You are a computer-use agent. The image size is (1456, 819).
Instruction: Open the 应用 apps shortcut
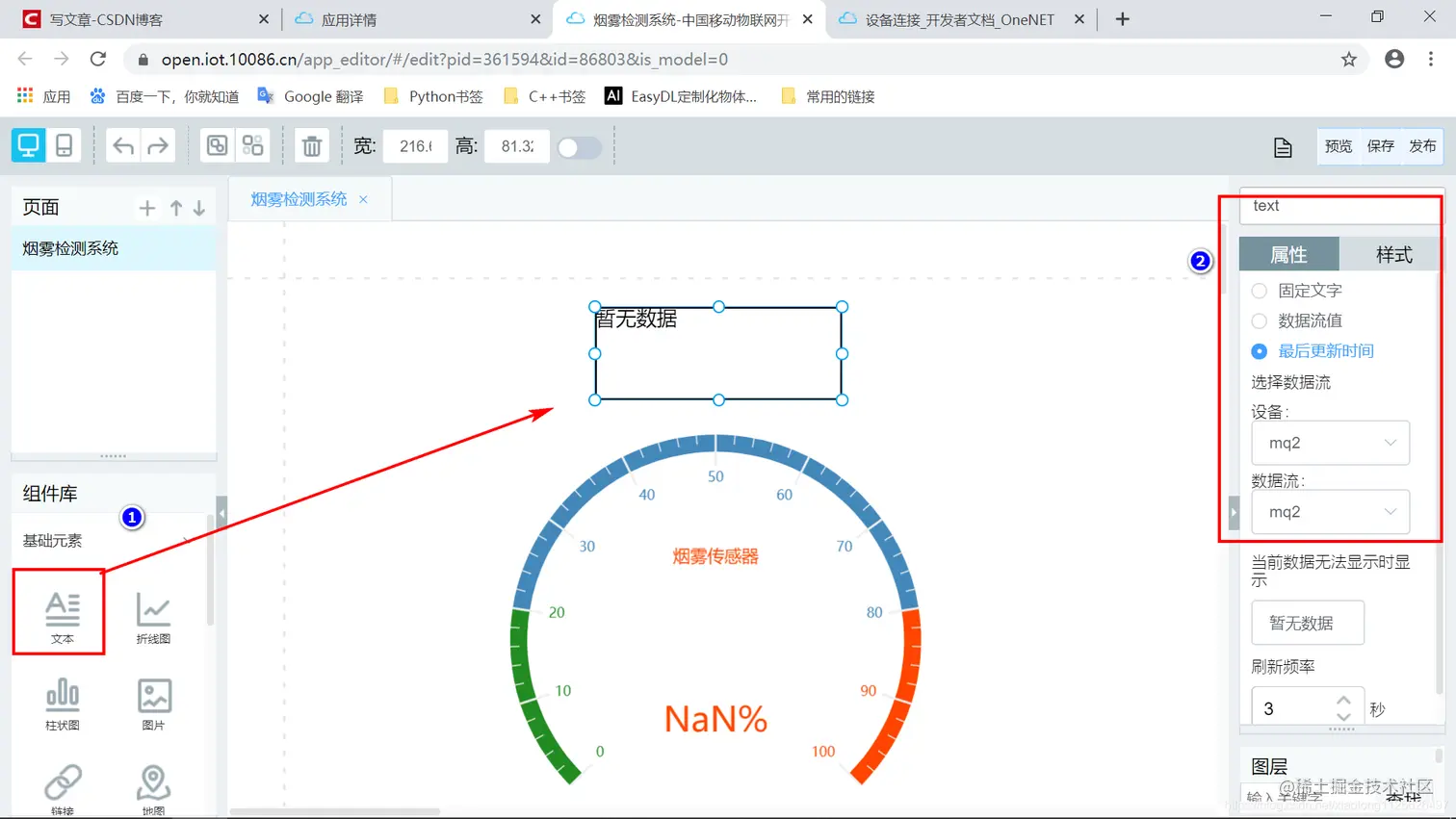(44, 96)
